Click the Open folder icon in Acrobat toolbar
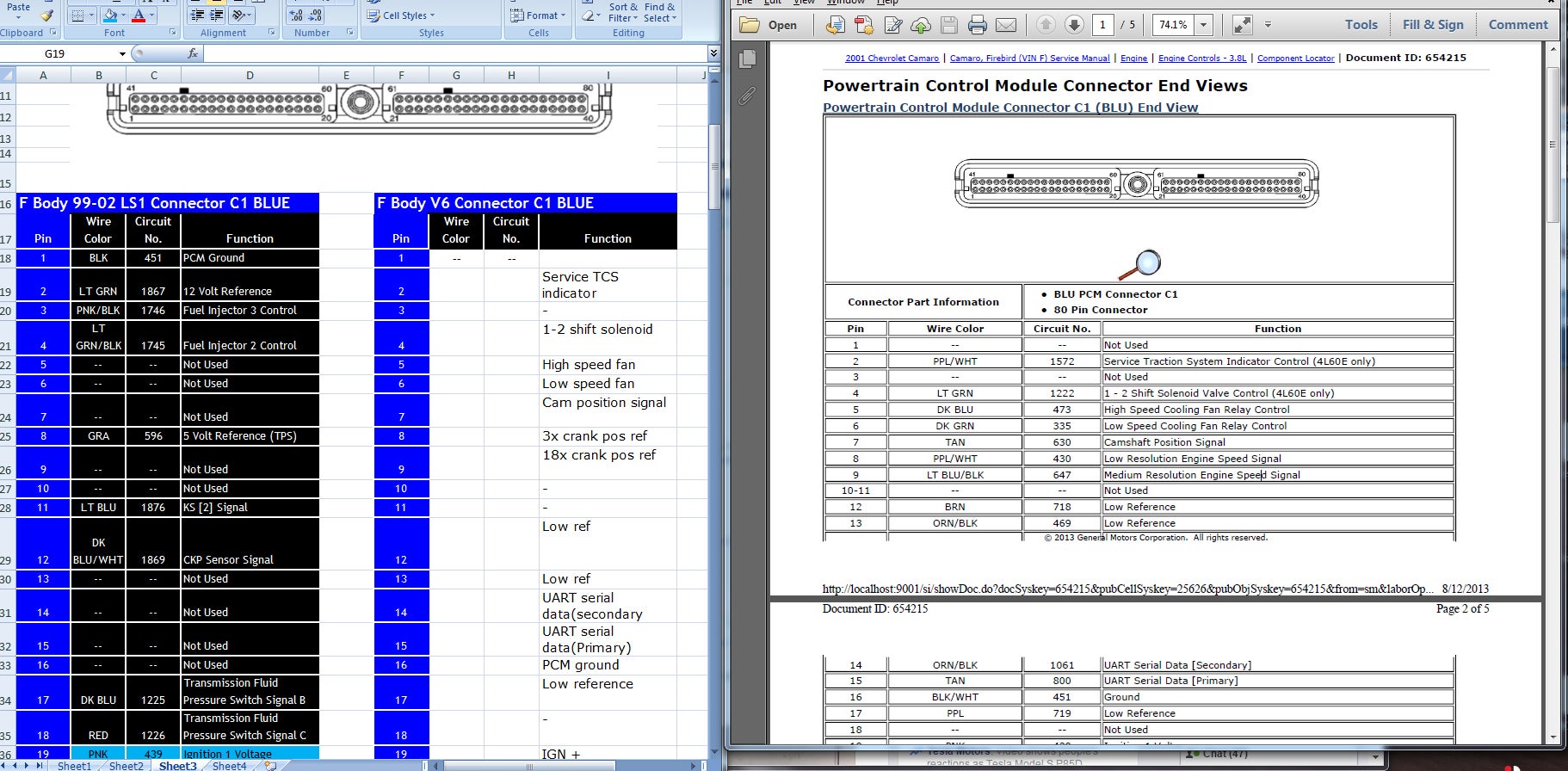The width and height of the screenshot is (1568, 771). [x=750, y=25]
